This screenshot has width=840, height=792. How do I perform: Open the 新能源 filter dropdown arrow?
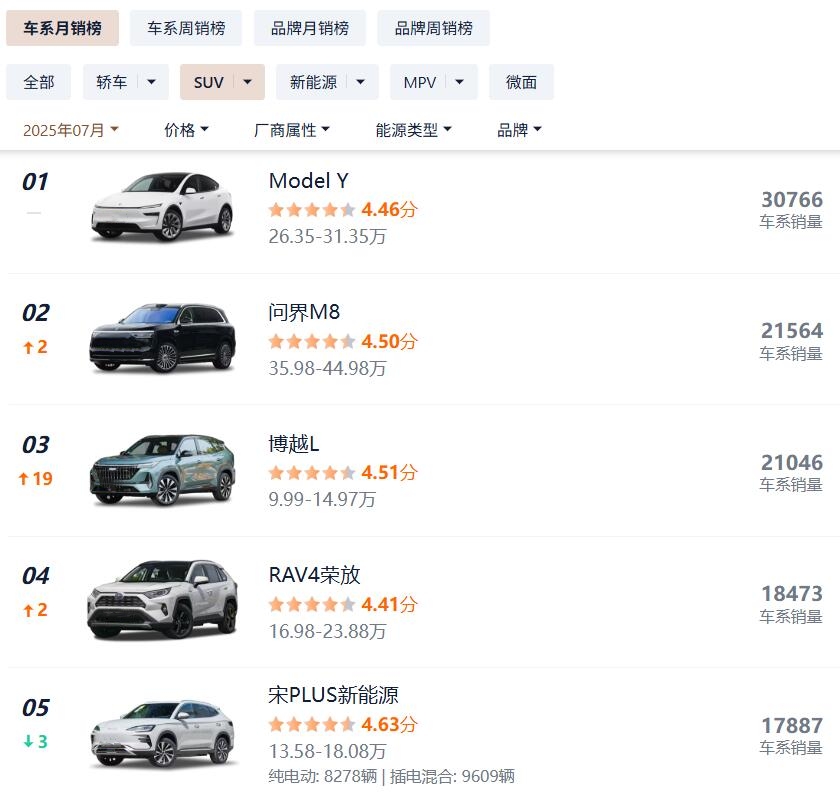point(361,82)
